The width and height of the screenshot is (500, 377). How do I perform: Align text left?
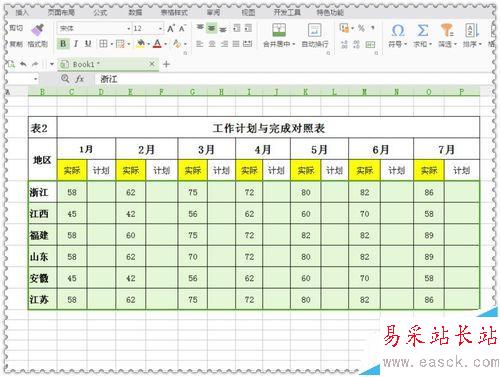[200, 44]
